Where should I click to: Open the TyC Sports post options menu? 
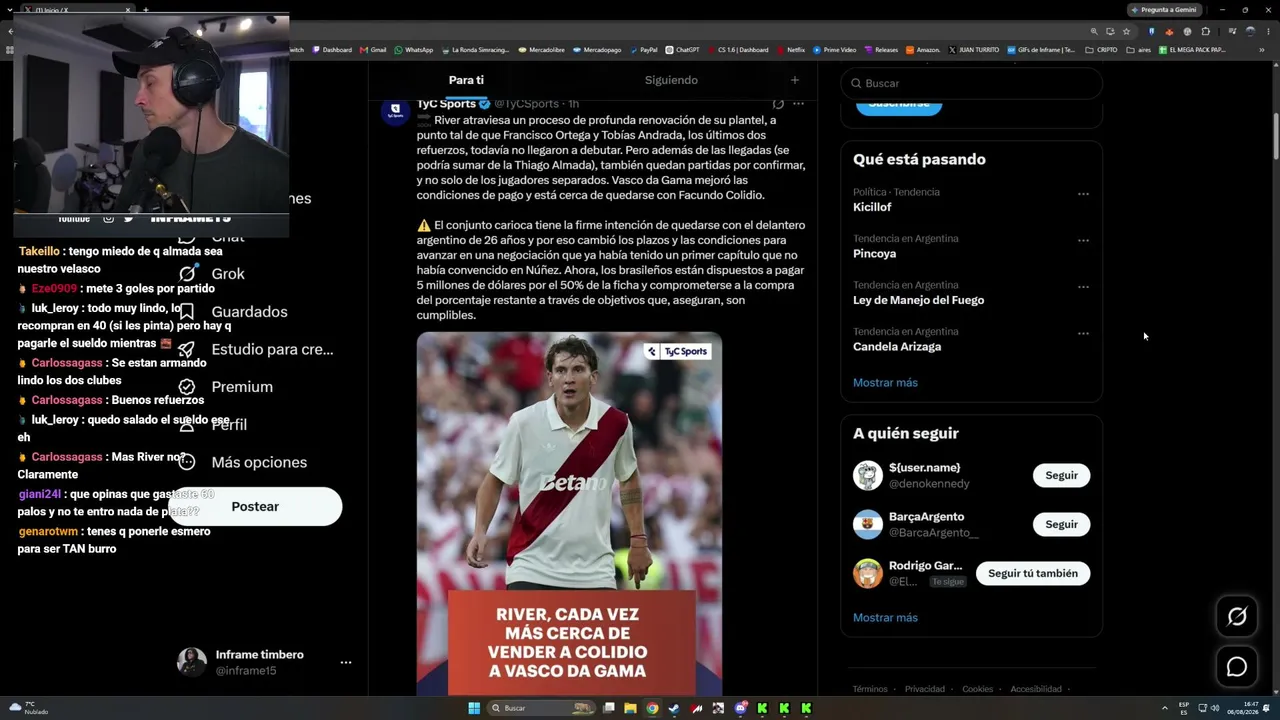[798, 103]
